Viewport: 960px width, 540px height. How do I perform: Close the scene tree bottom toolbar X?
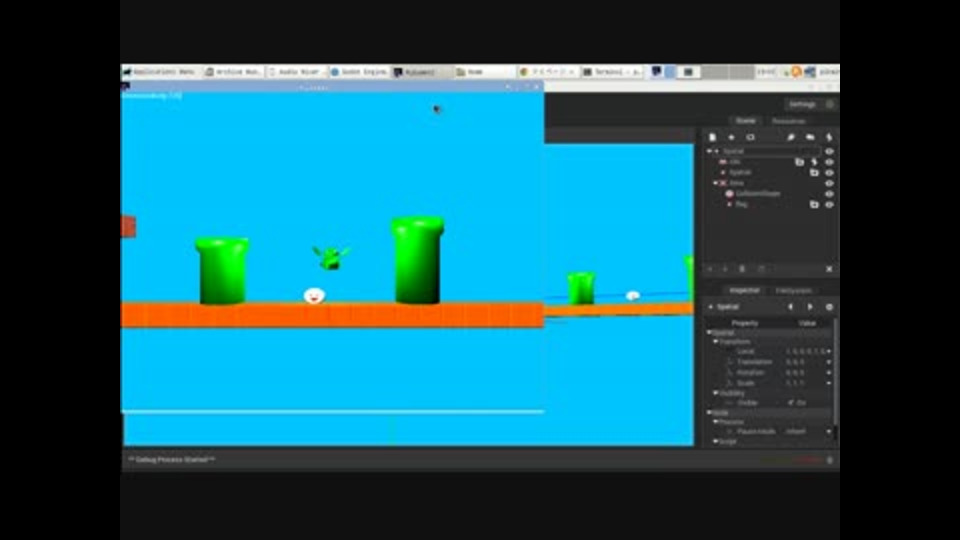point(829,269)
